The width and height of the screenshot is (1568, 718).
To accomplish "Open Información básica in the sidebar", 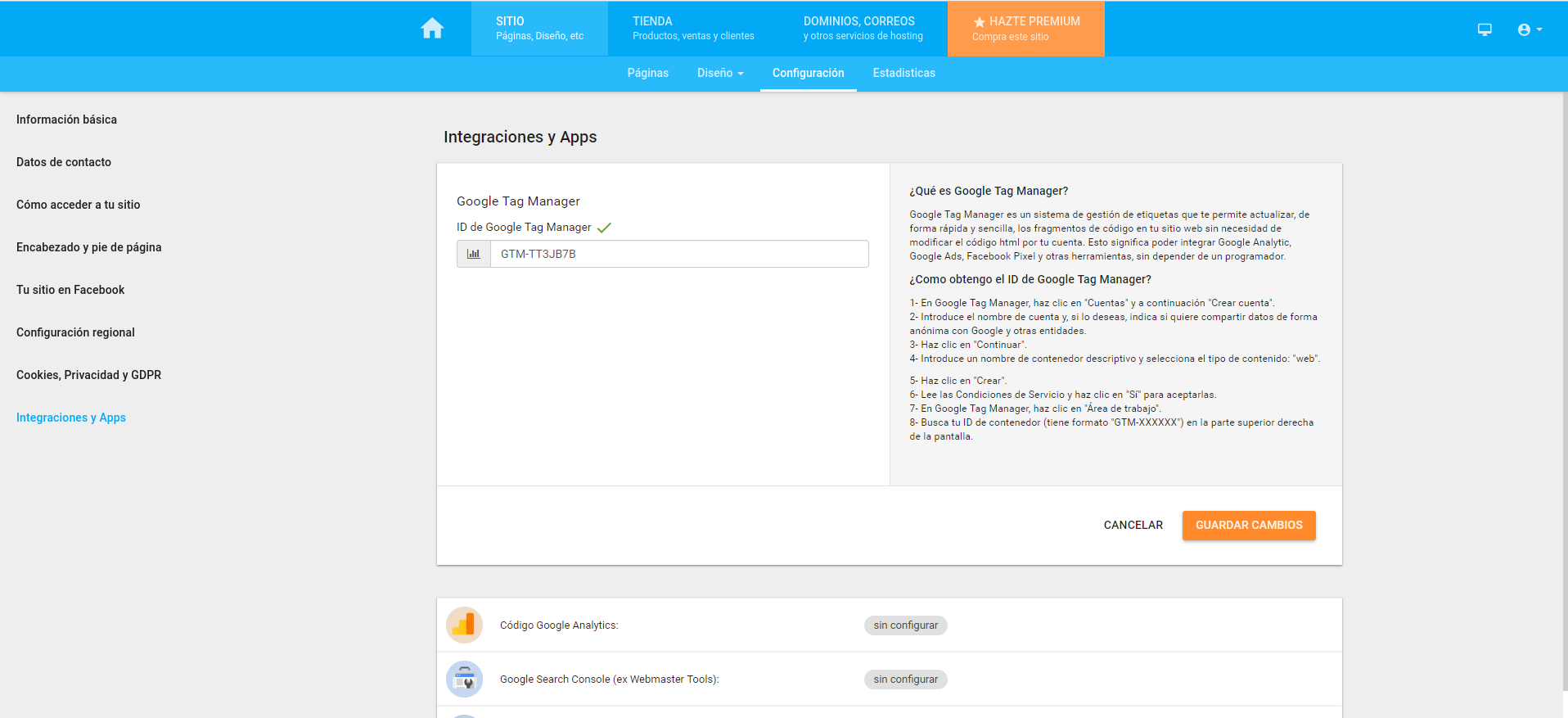I will [x=66, y=120].
